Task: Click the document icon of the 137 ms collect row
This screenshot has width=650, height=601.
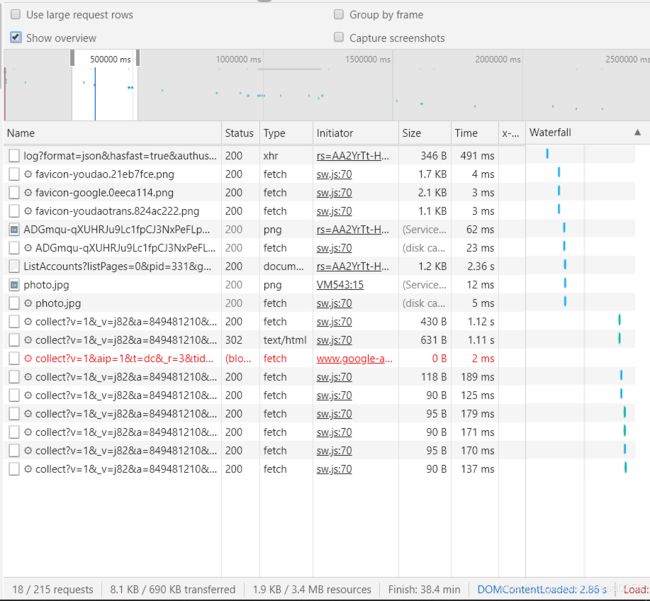Action: (14, 469)
